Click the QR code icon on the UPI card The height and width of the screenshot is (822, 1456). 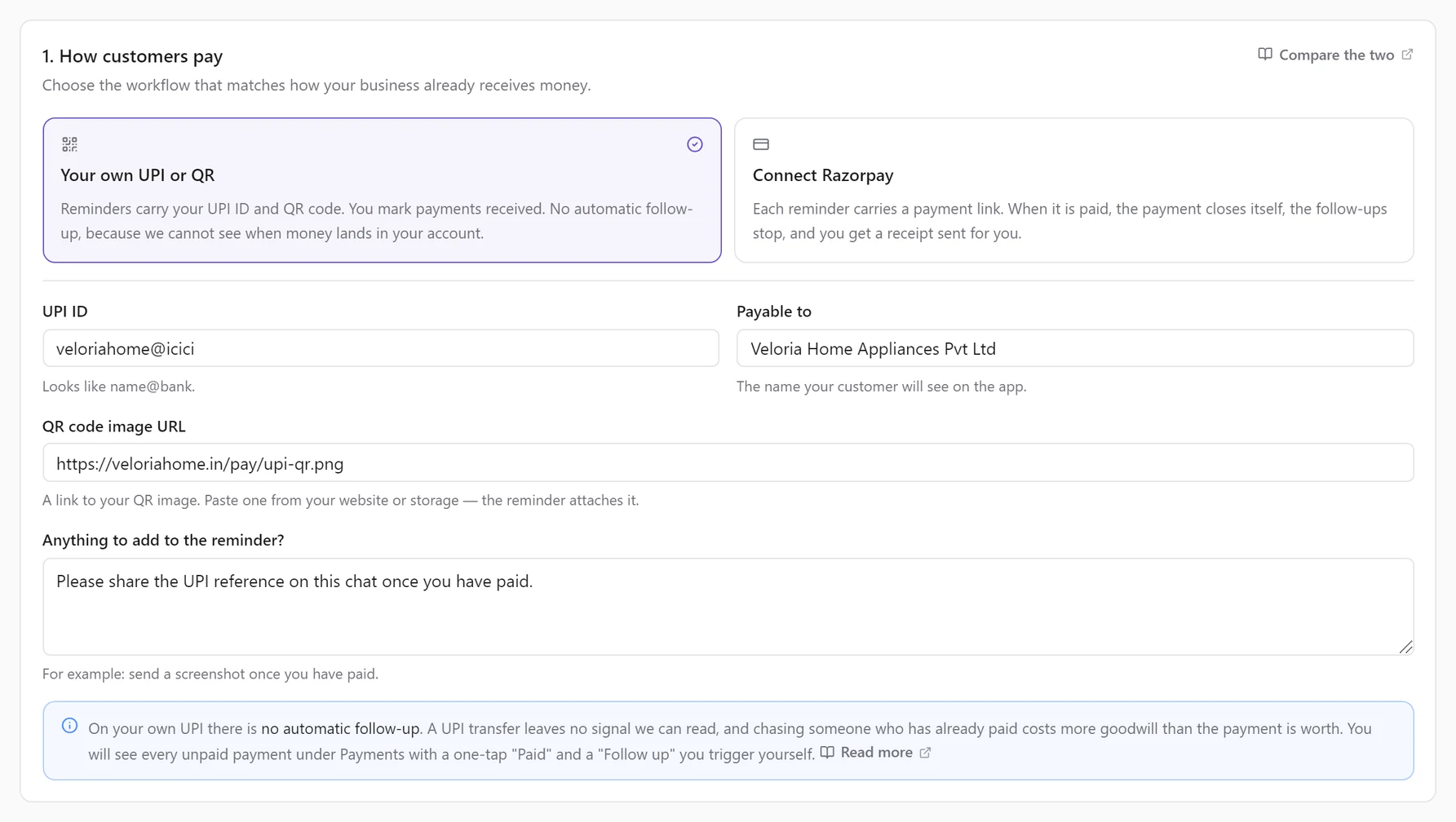(x=69, y=144)
